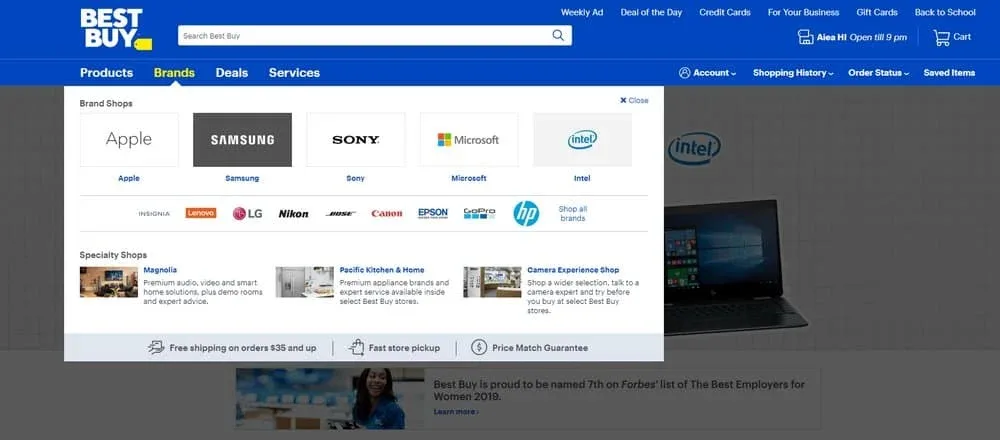Open the Microsoft brand shop tile
The height and width of the screenshot is (440, 1000).
pyautogui.click(x=469, y=140)
